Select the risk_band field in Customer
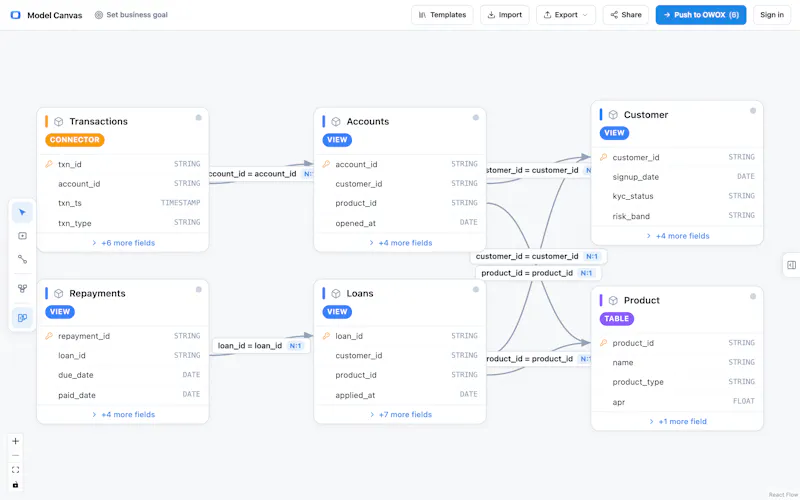The image size is (800, 500). (x=678, y=216)
